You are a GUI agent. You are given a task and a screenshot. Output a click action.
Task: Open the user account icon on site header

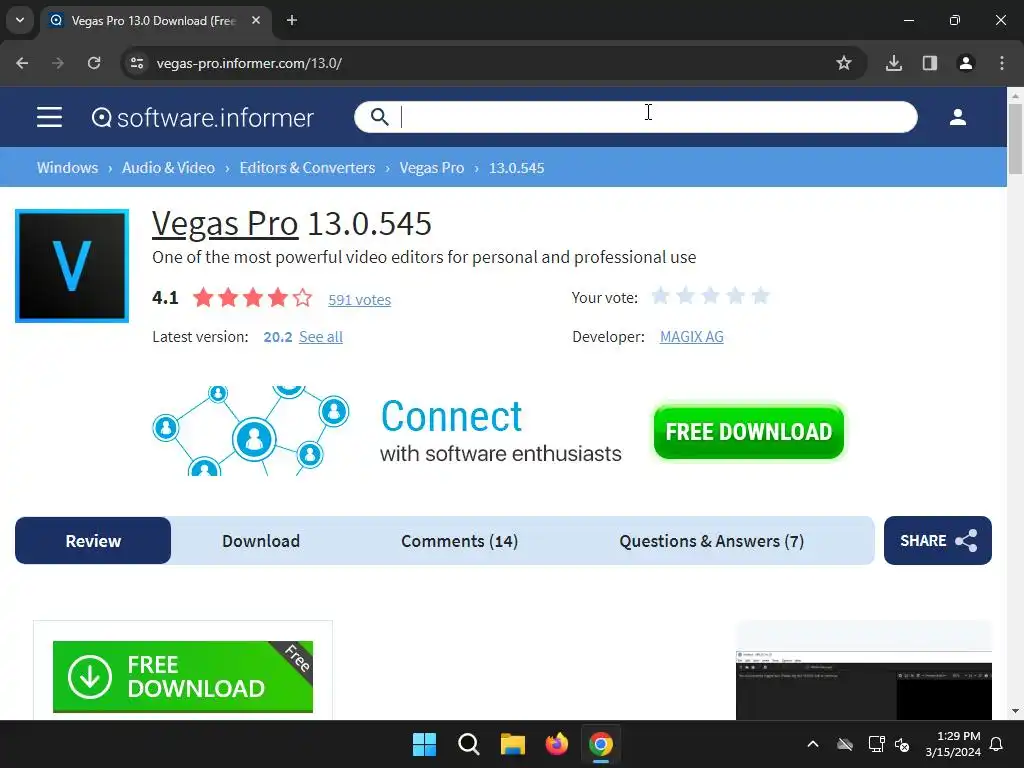click(x=957, y=117)
